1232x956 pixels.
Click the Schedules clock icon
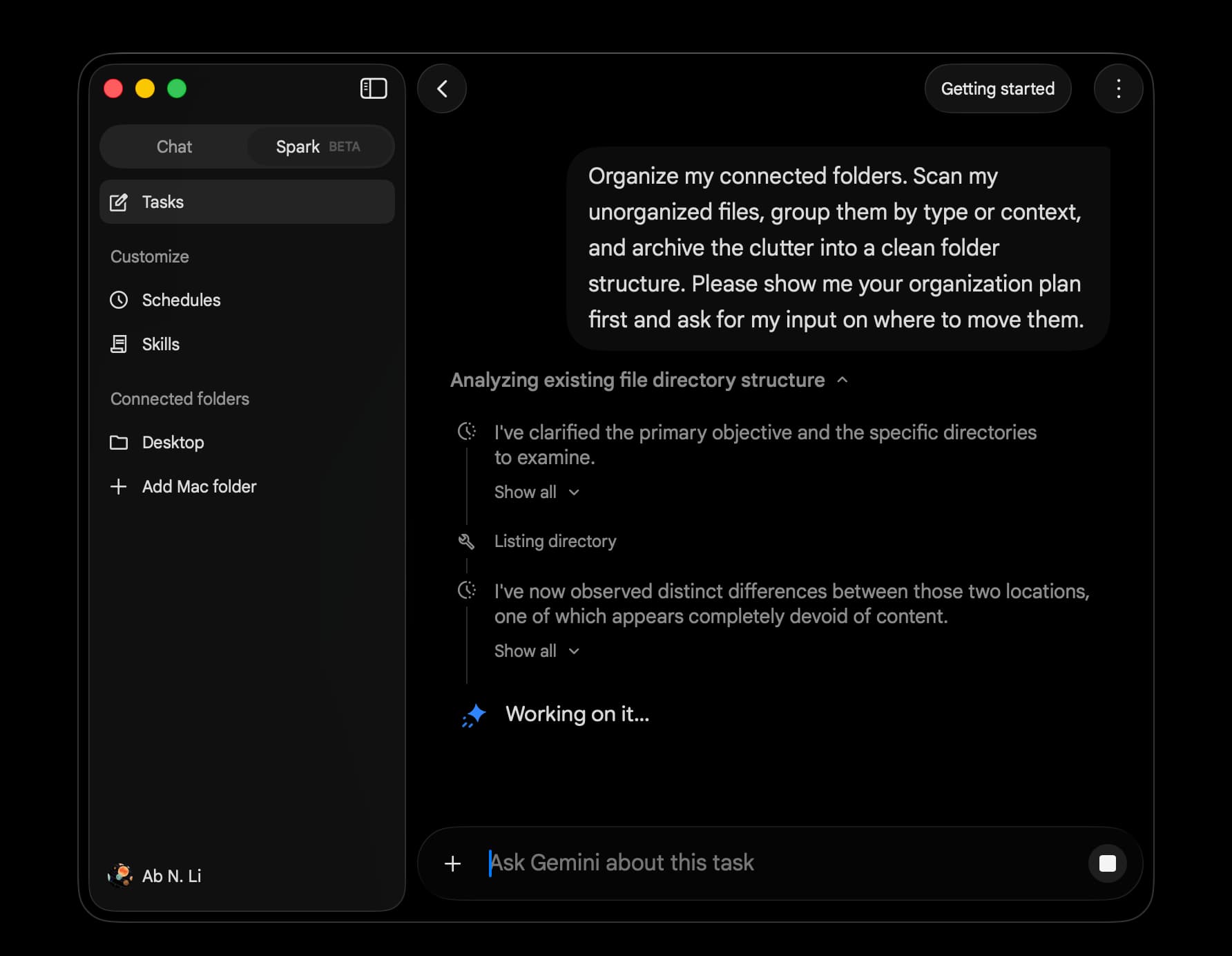[x=119, y=300]
